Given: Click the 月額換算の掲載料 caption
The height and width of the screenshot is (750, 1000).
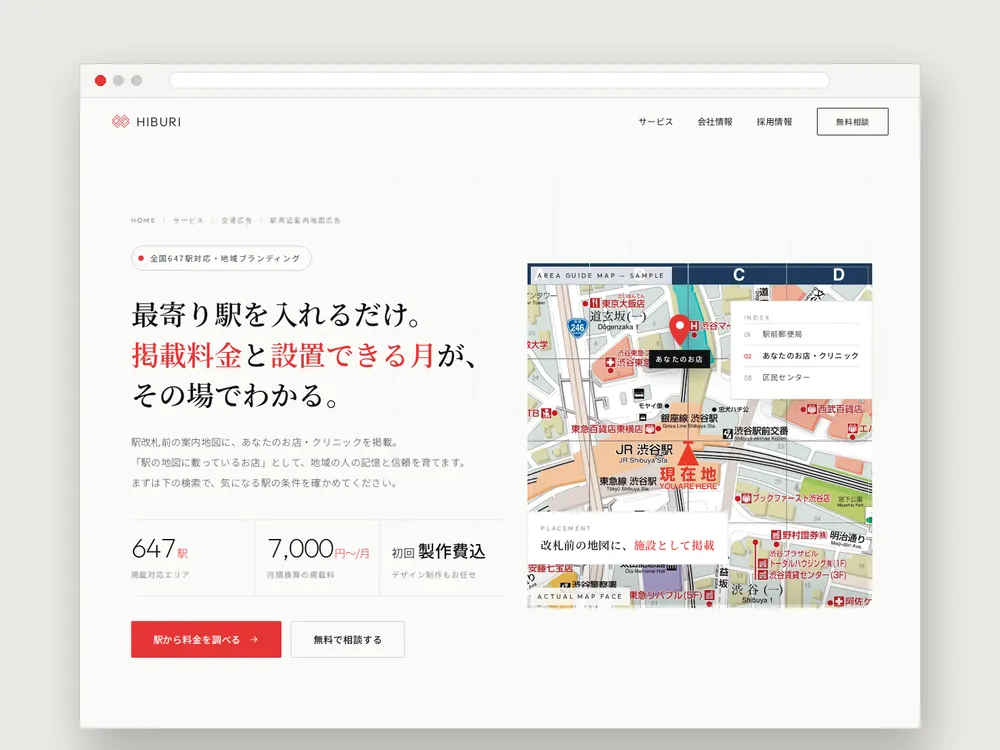Looking at the screenshot, I should pyautogui.click(x=300, y=575).
